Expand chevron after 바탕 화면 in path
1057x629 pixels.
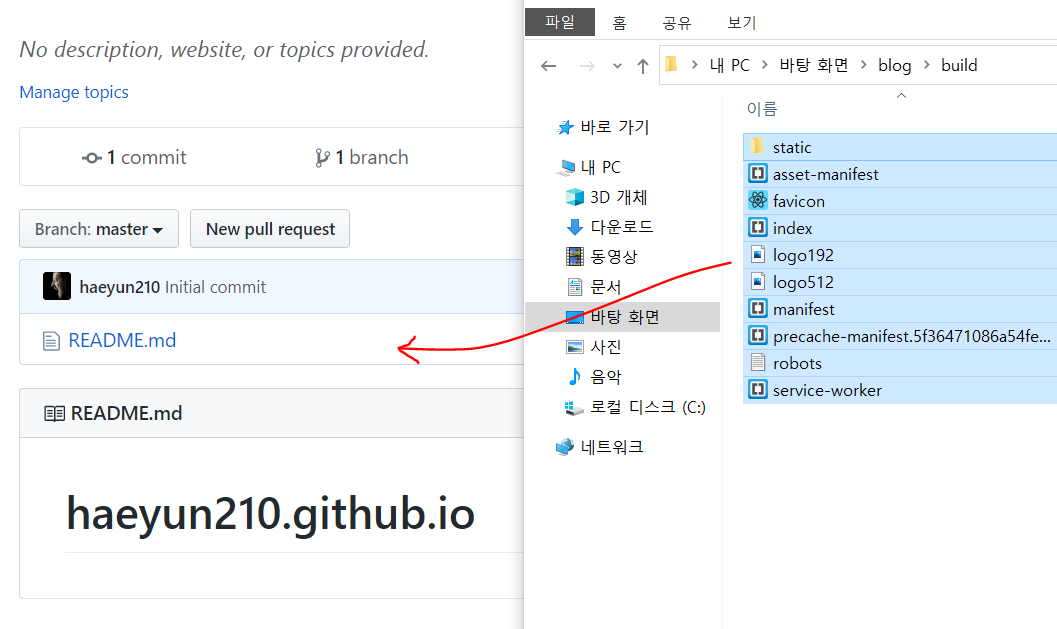coord(863,65)
